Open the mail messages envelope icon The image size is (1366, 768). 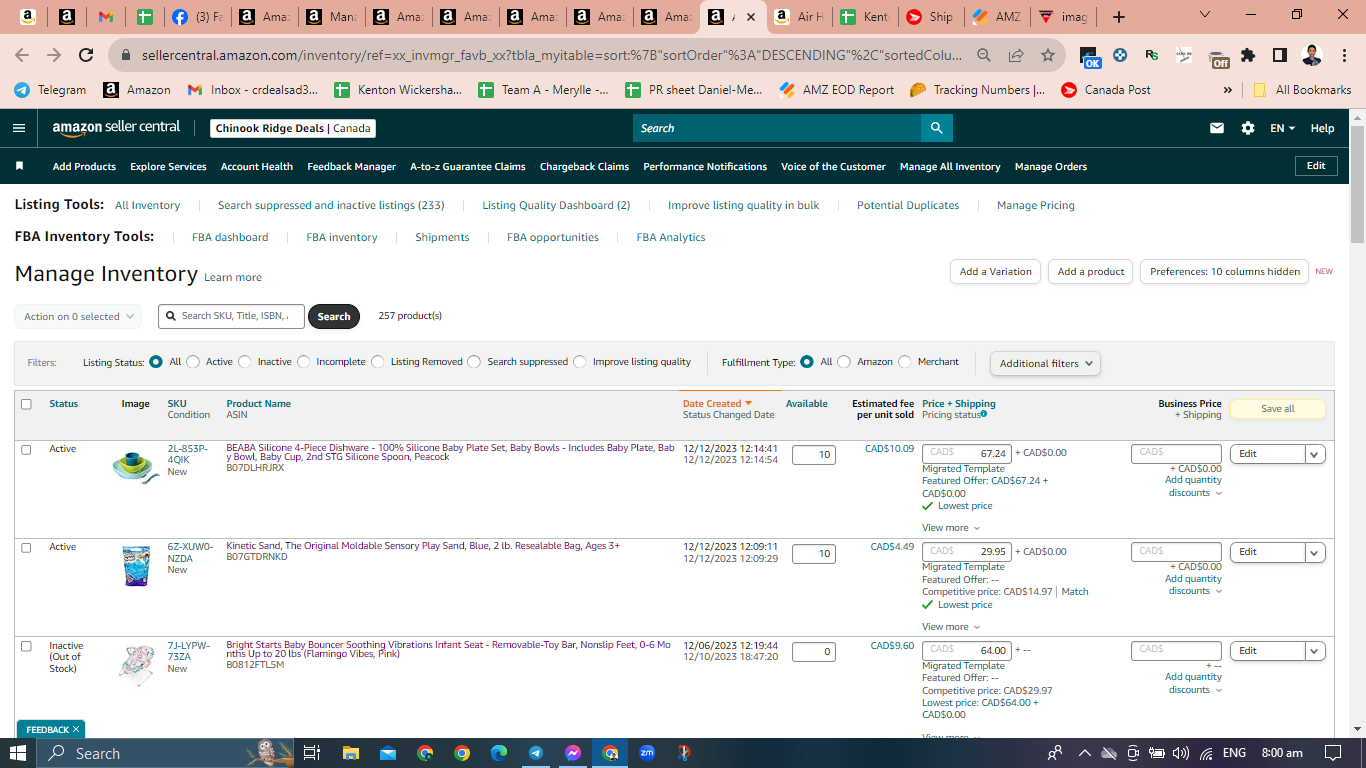point(1217,128)
